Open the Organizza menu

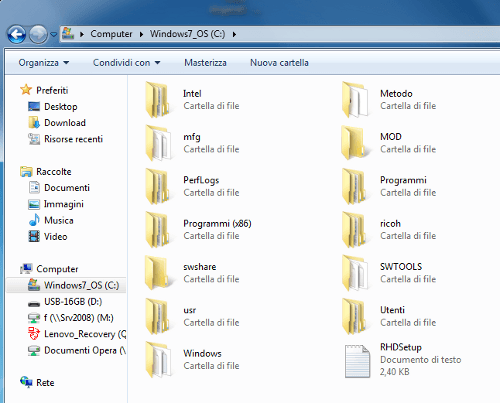(x=44, y=63)
